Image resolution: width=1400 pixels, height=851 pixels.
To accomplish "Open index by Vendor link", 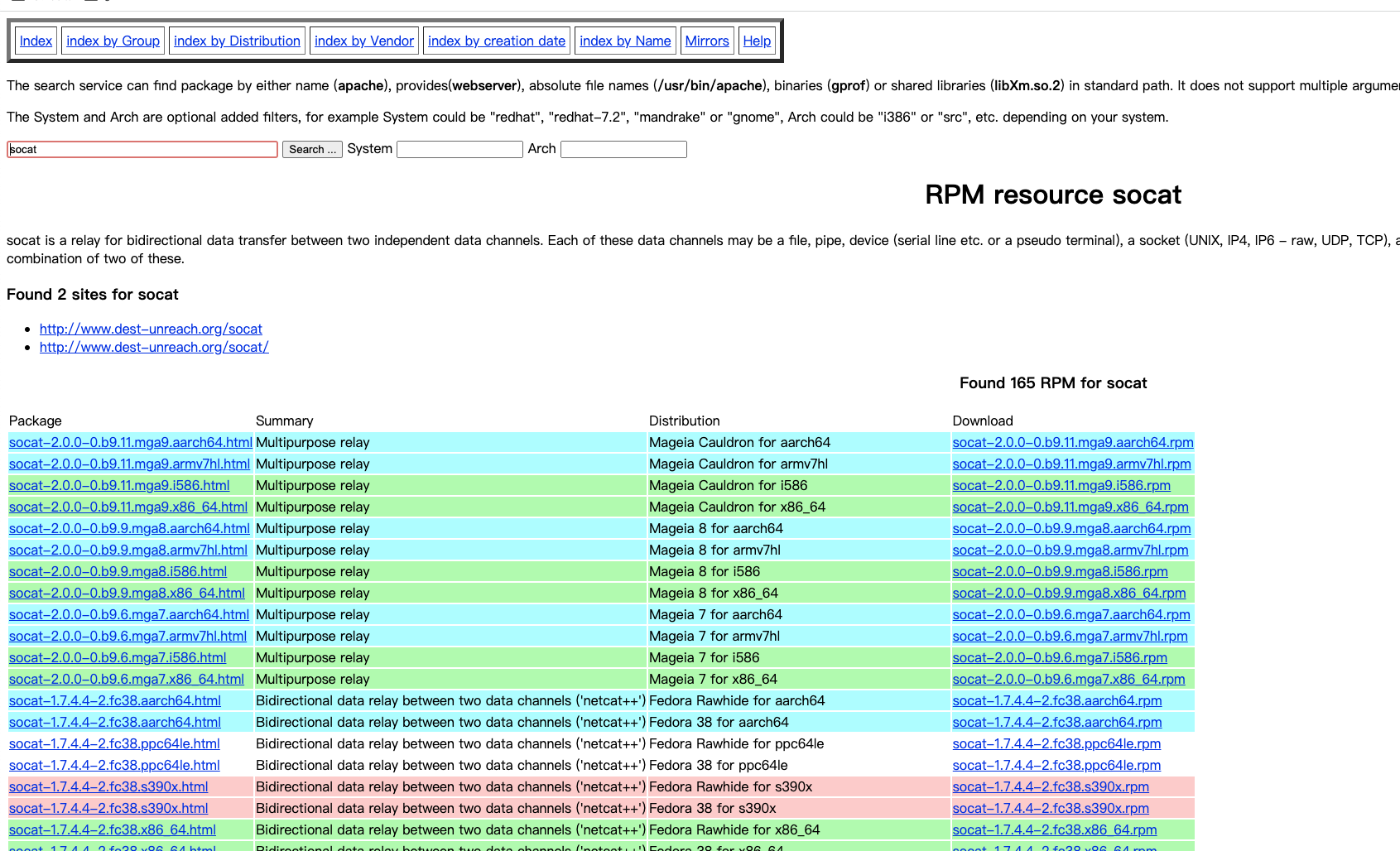I will 364,41.
